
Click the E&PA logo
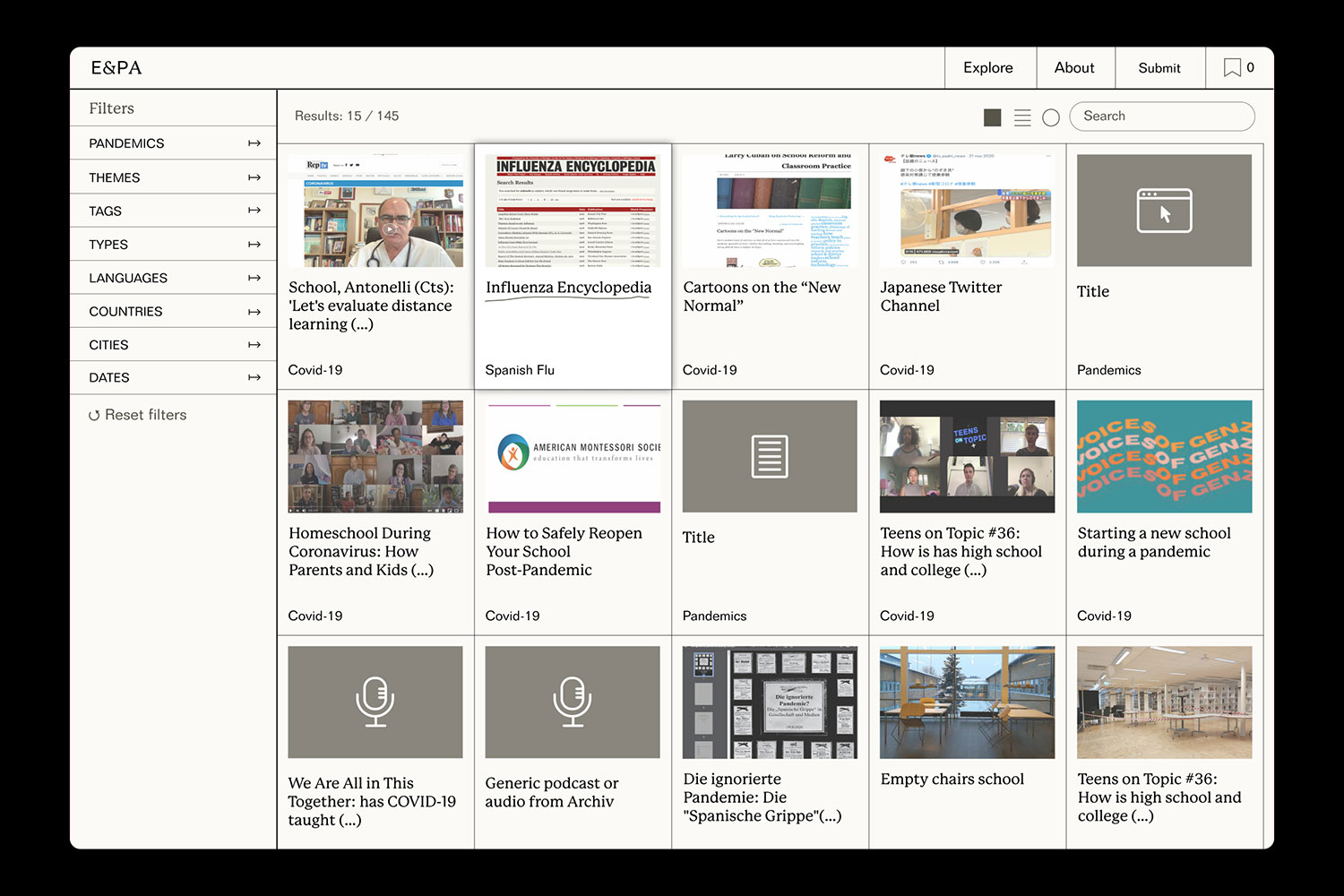click(116, 68)
